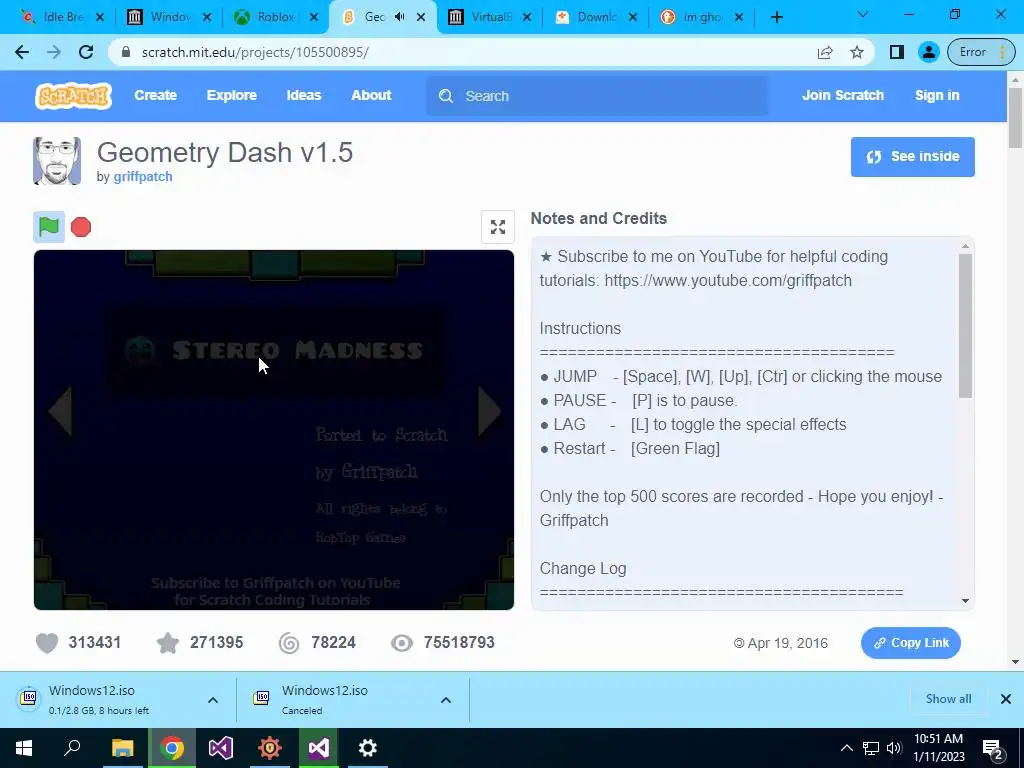Click the Chrome icon on the taskbar
The height and width of the screenshot is (768, 1024).
point(172,748)
